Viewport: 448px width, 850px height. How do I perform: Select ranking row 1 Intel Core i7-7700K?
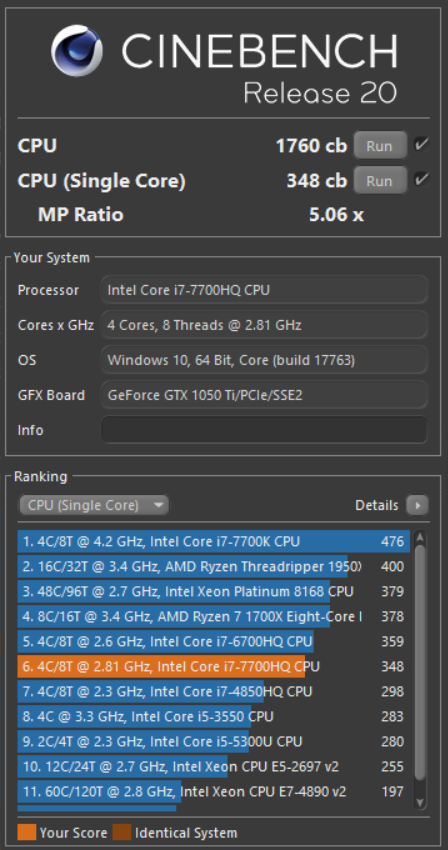[x=214, y=542]
